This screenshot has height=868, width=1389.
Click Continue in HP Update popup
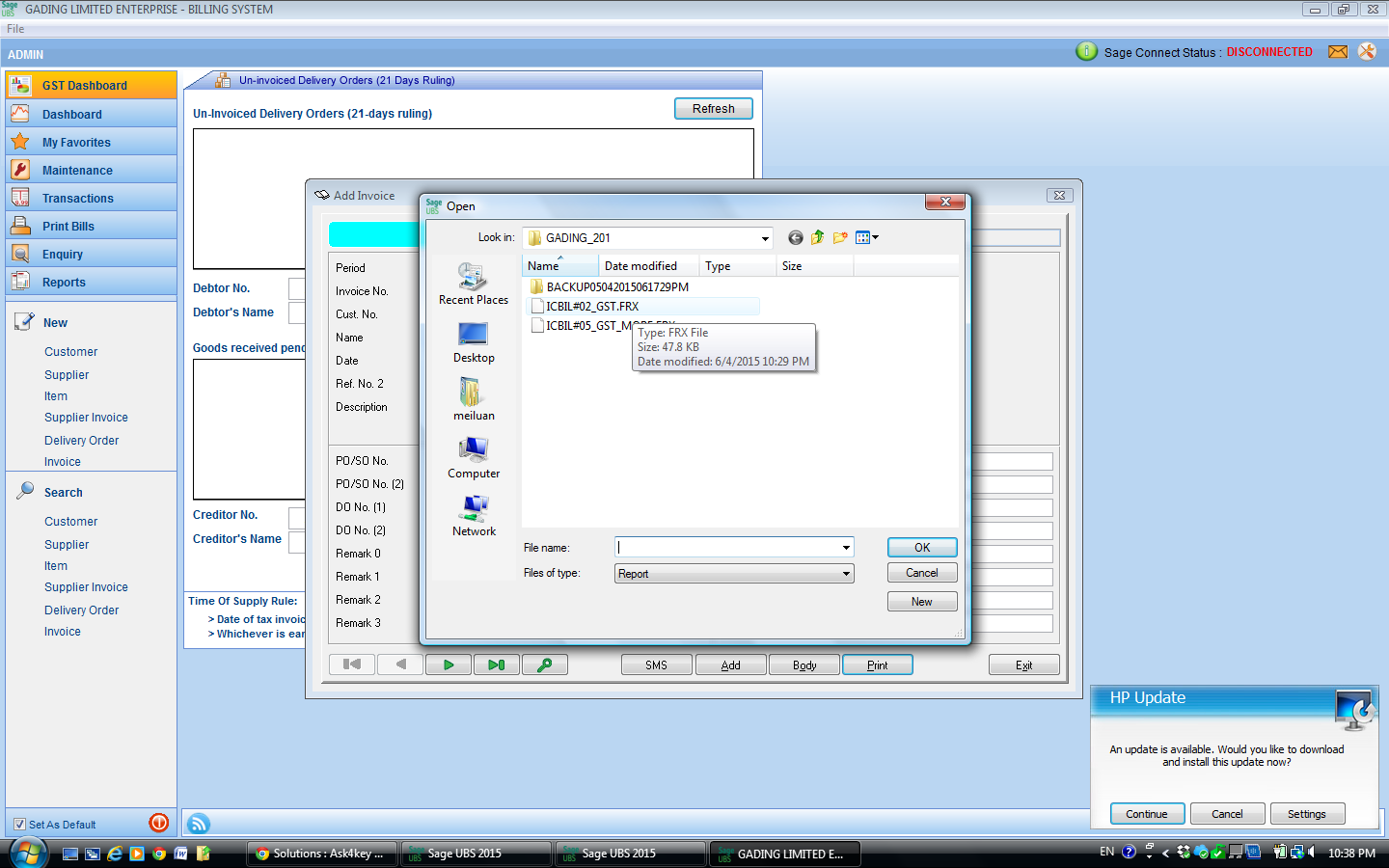coord(1147,814)
